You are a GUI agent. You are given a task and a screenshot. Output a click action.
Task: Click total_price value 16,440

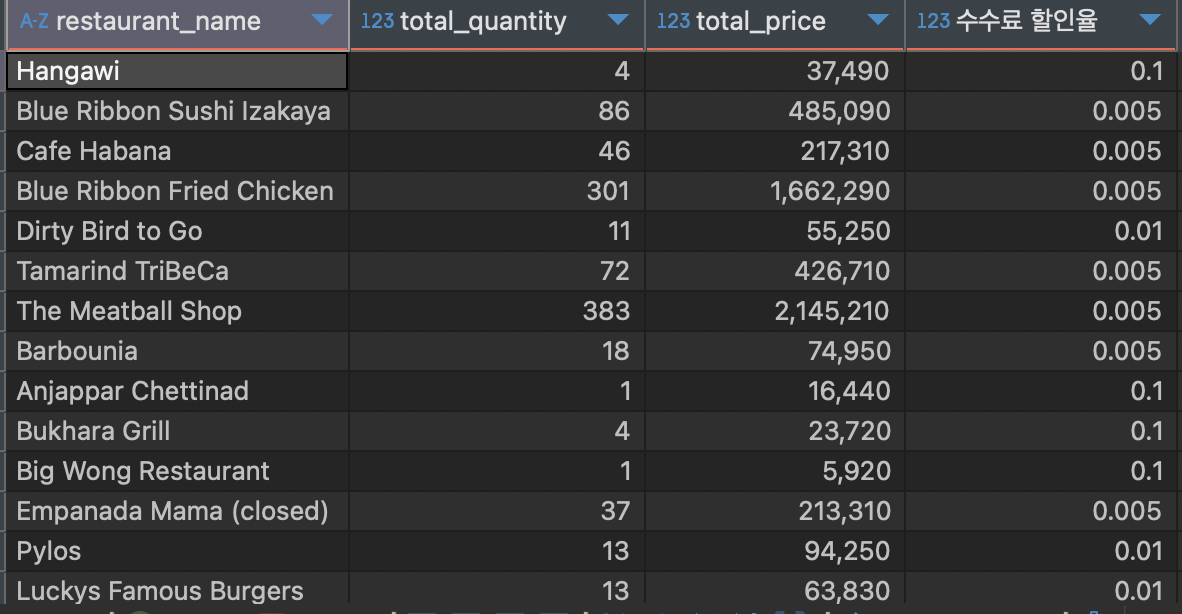point(849,391)
